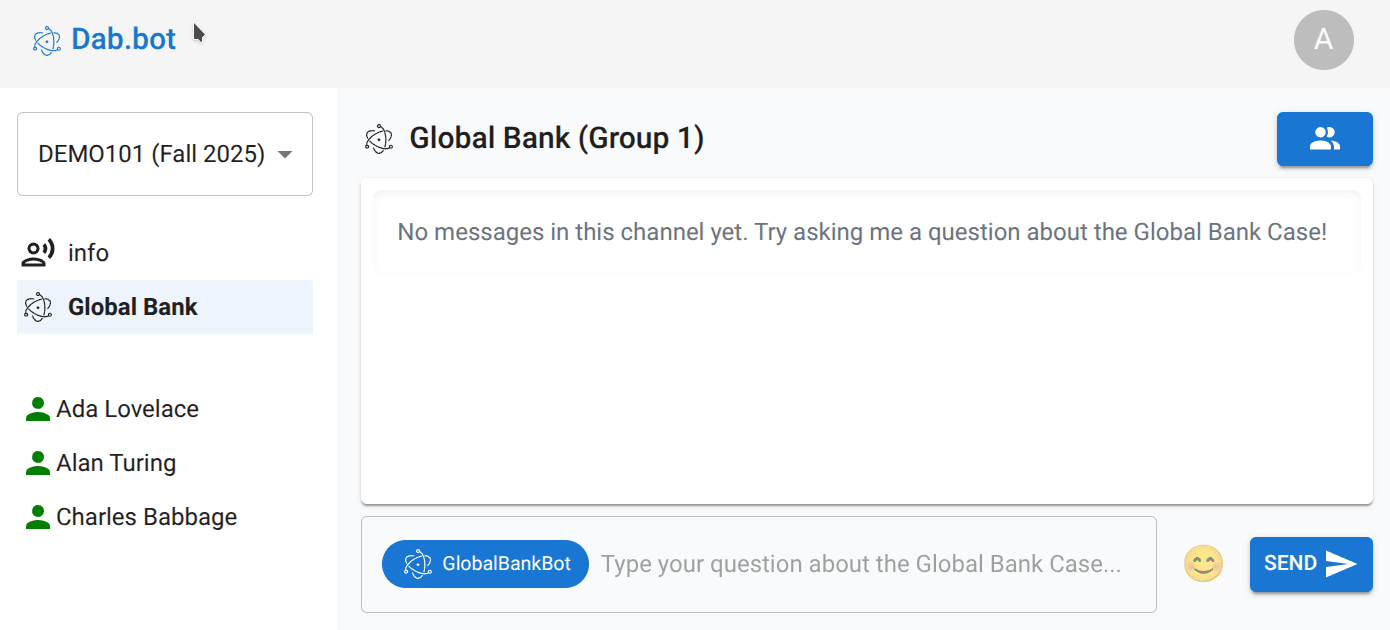Switch to the info channel
The width and height of the screenshot is (1390, 630).
[88, 254]
